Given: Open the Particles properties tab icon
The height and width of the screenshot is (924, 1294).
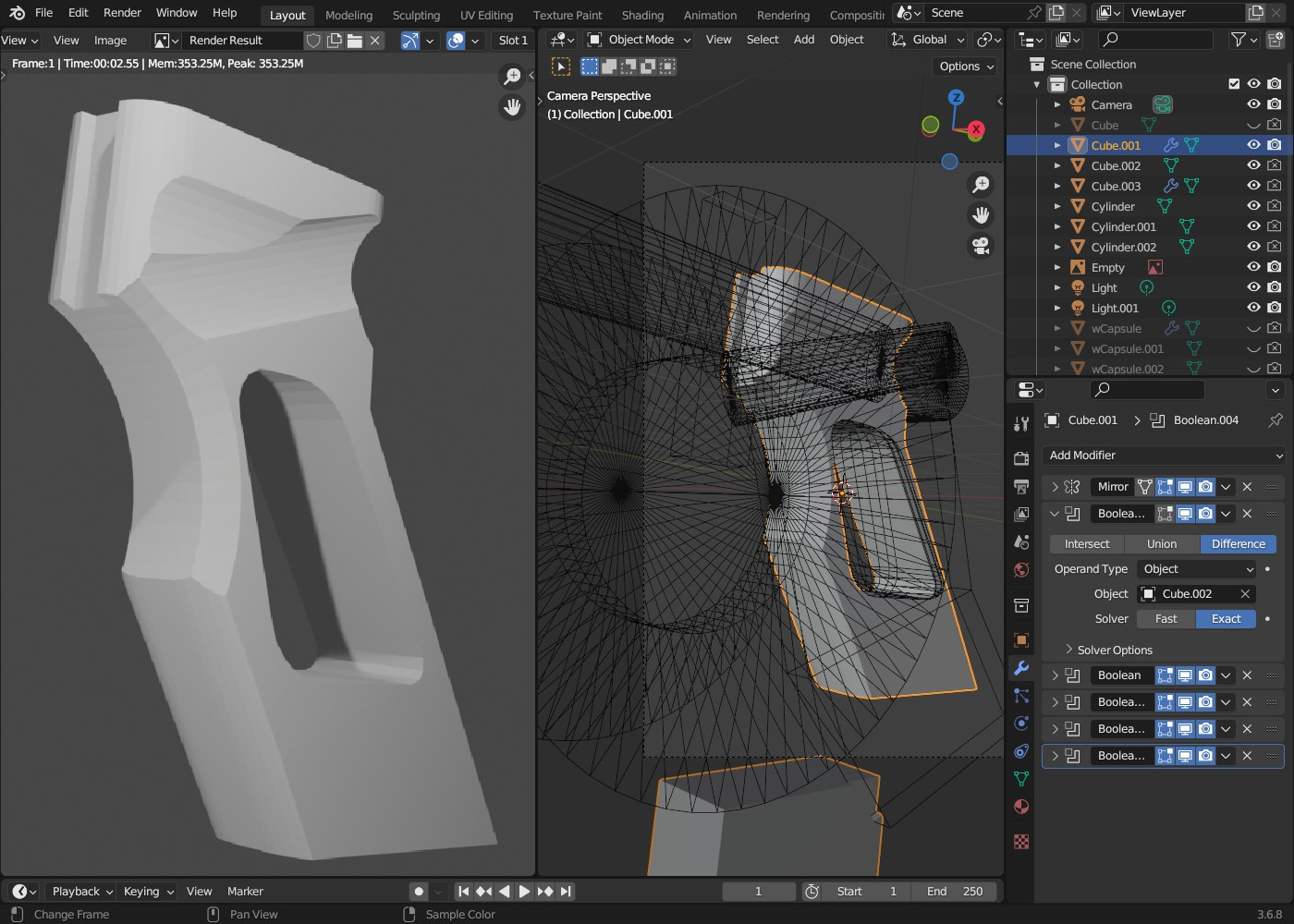Looking at the screenshot, I should (x=1021, y=695).
